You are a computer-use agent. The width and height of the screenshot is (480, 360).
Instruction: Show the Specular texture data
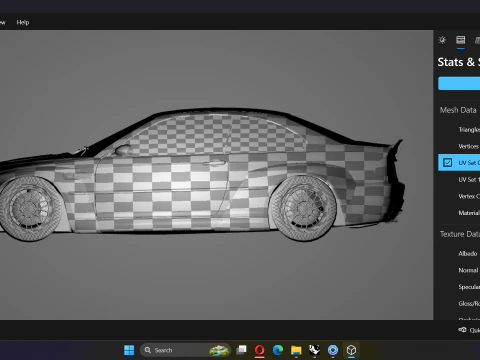459,287
